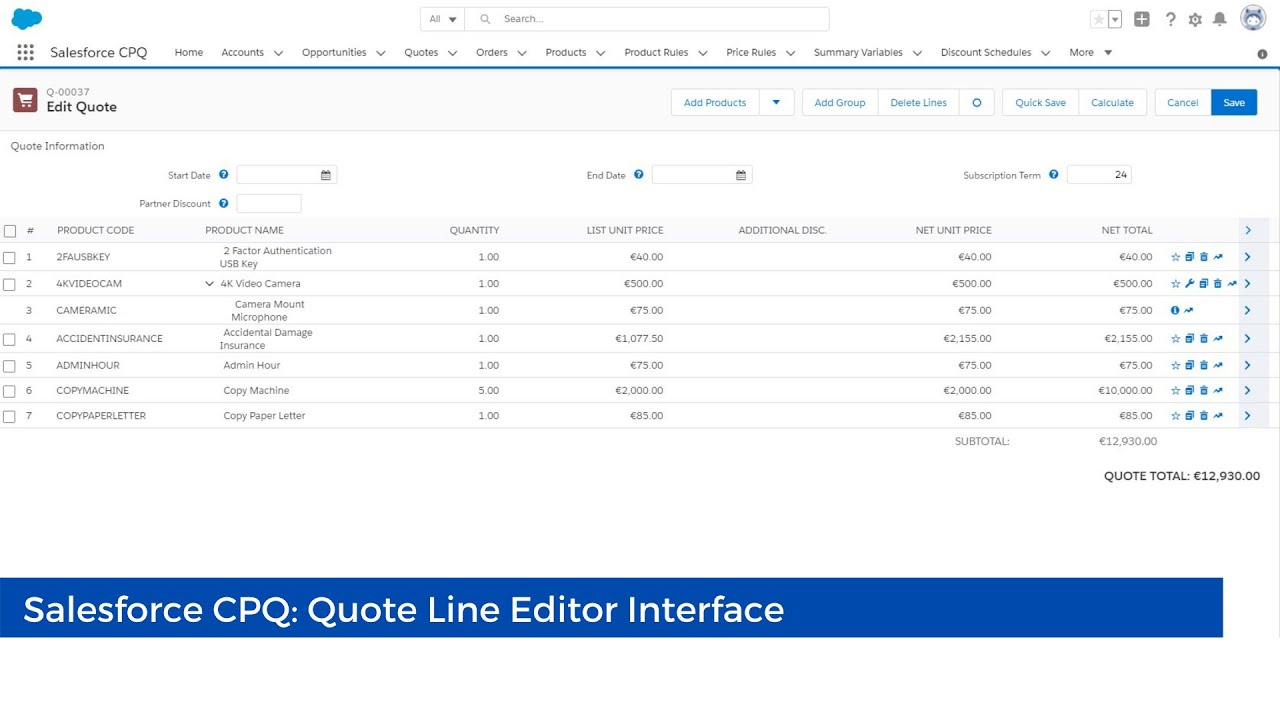Expand the More navigation menu

[1091, 52]
